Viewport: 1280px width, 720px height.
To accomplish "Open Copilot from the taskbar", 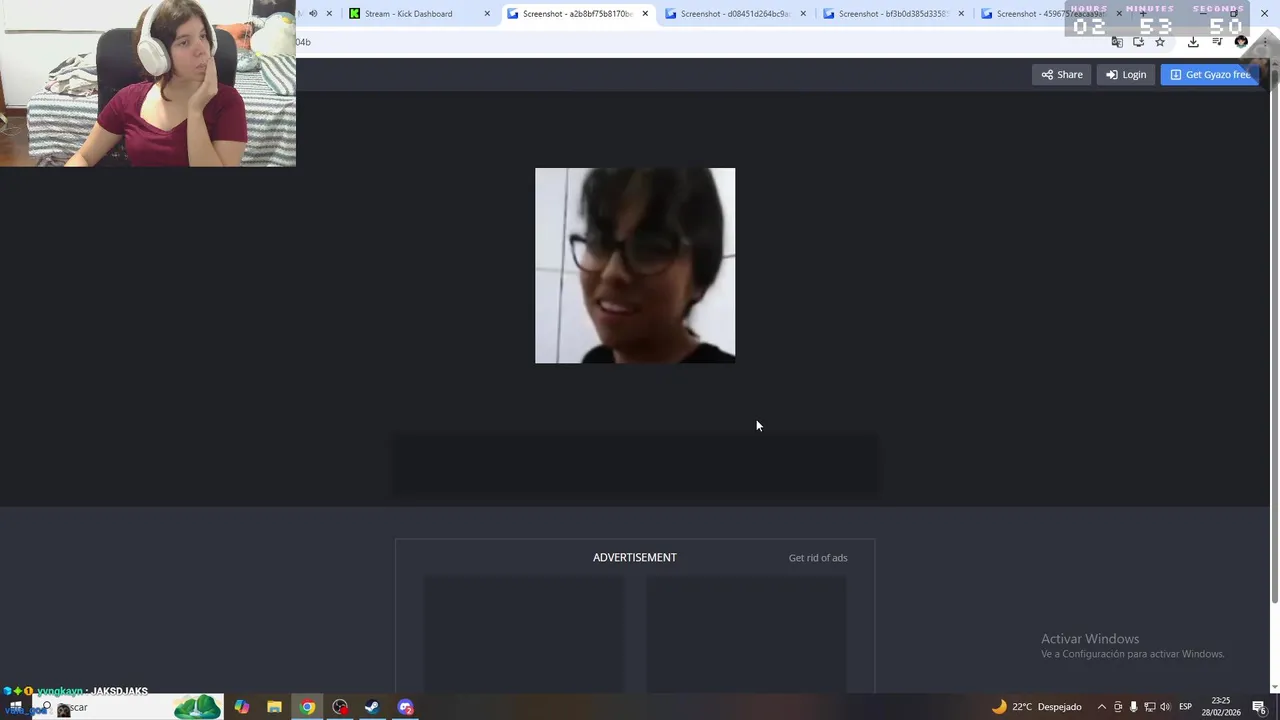I will coord(242,707).
